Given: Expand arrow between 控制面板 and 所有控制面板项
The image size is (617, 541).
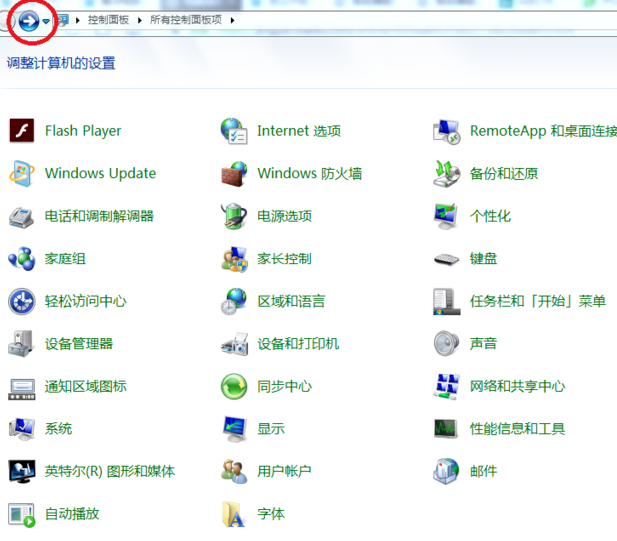Looking at the screenshot, I should click(139, 20).
